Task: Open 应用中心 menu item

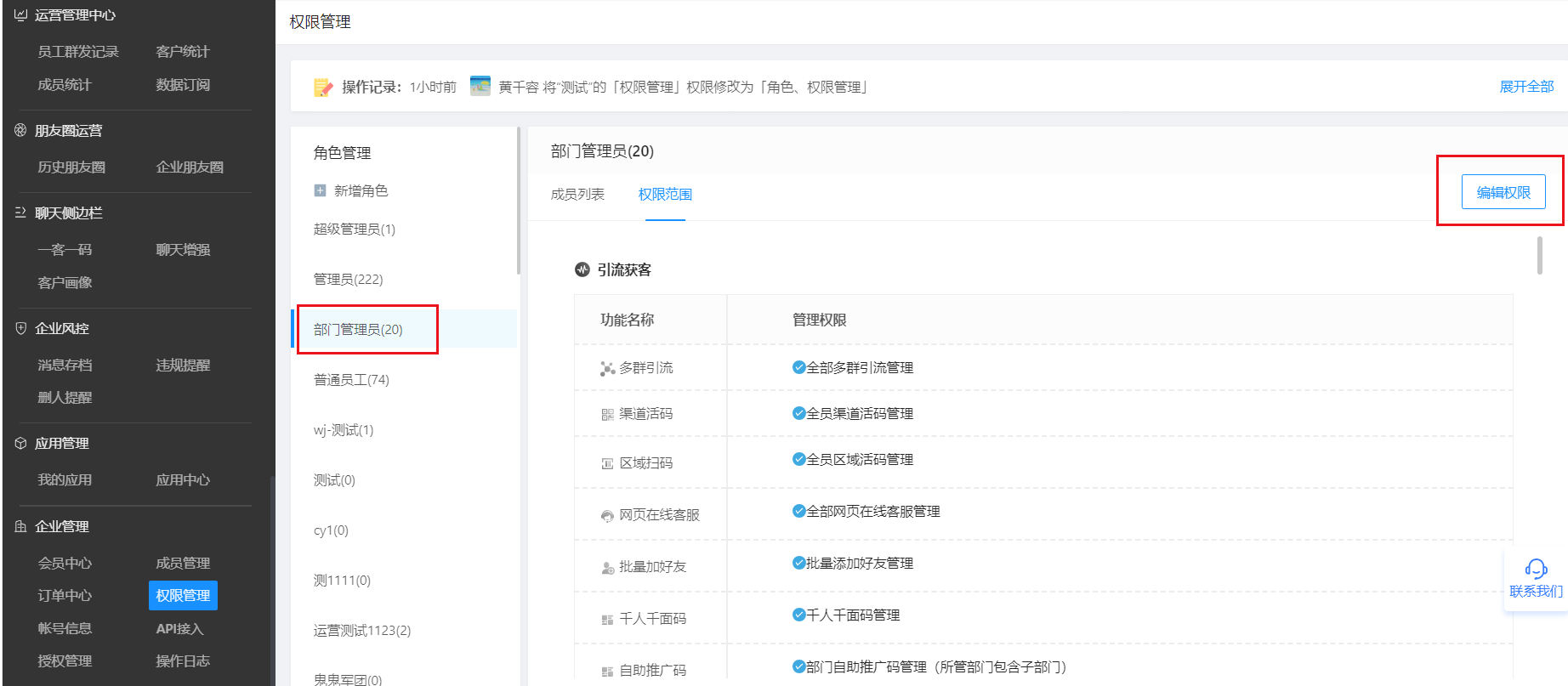Action: tap(183, 479)
